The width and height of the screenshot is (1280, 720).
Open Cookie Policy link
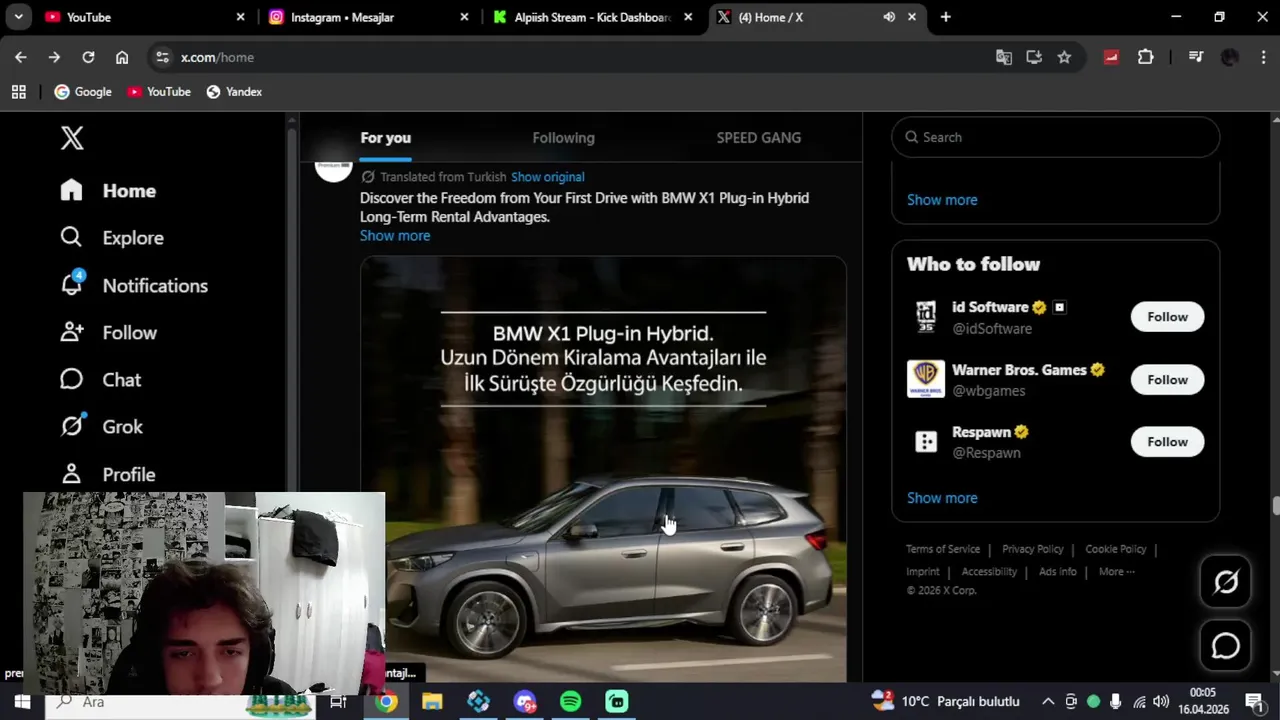coord(1116,549)
